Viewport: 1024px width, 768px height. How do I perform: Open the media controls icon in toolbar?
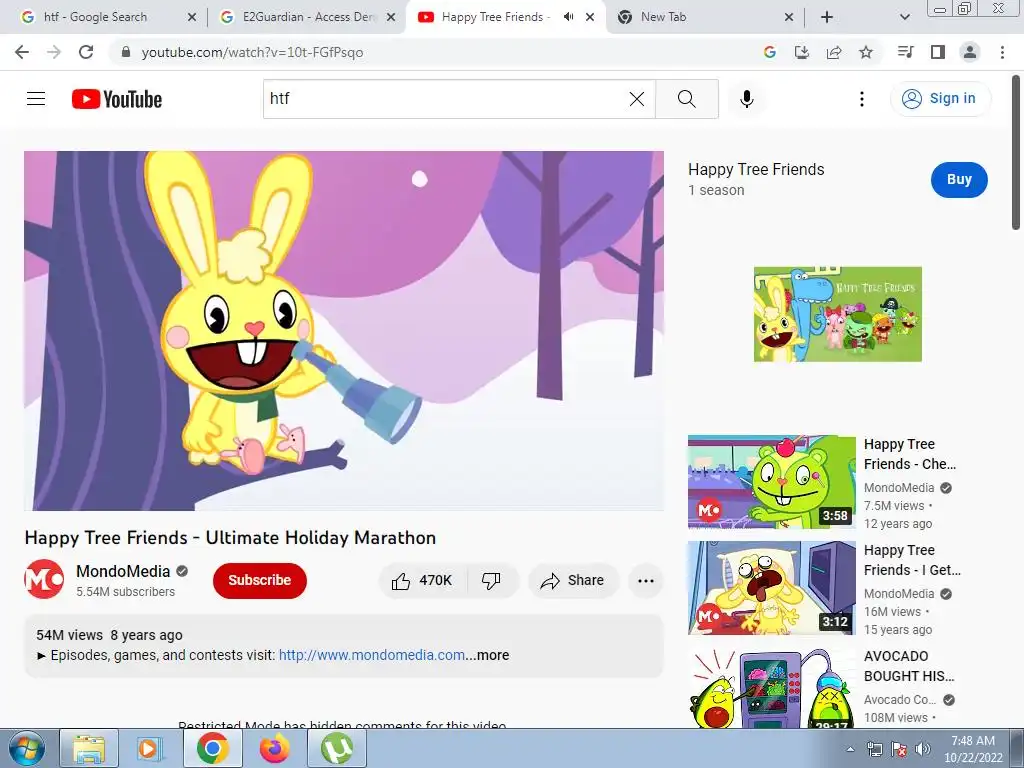(x=905, y=52)
